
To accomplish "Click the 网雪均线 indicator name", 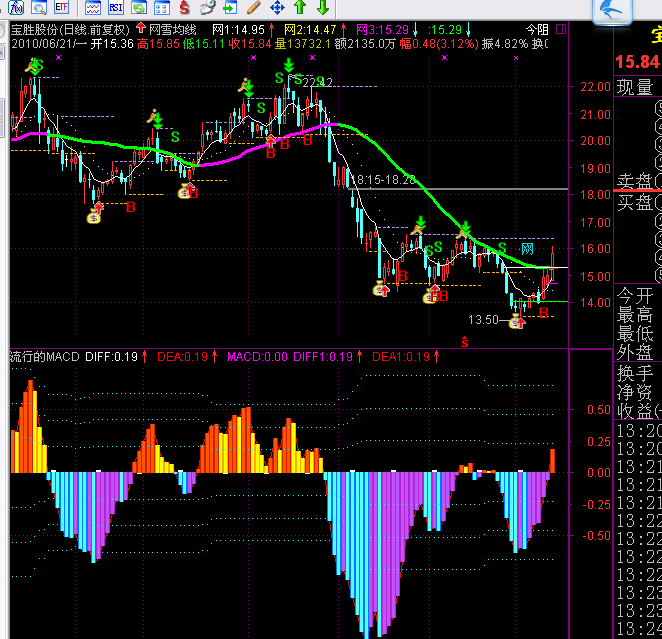I will (167, 30).
